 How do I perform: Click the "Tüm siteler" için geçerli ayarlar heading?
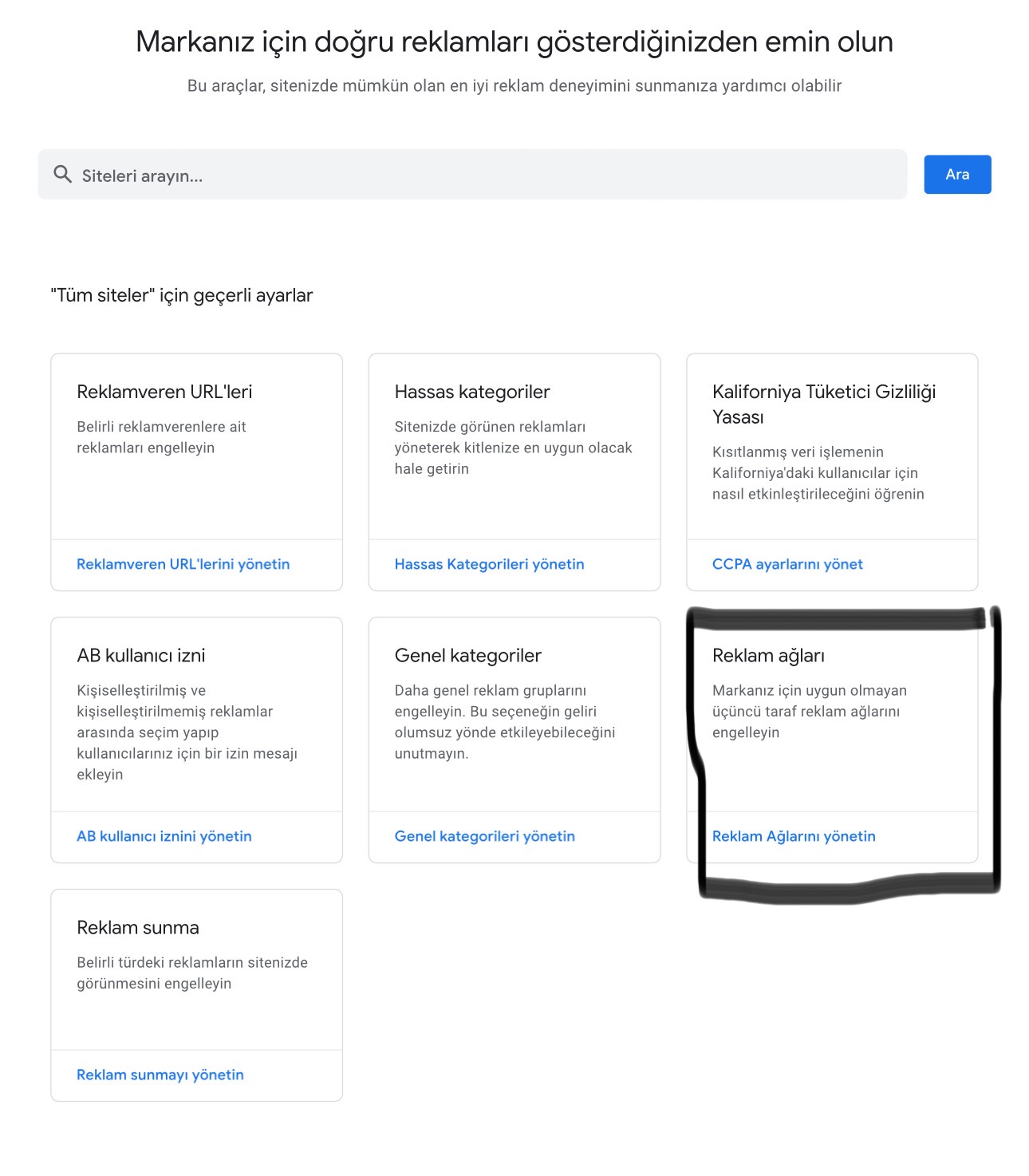181,295
